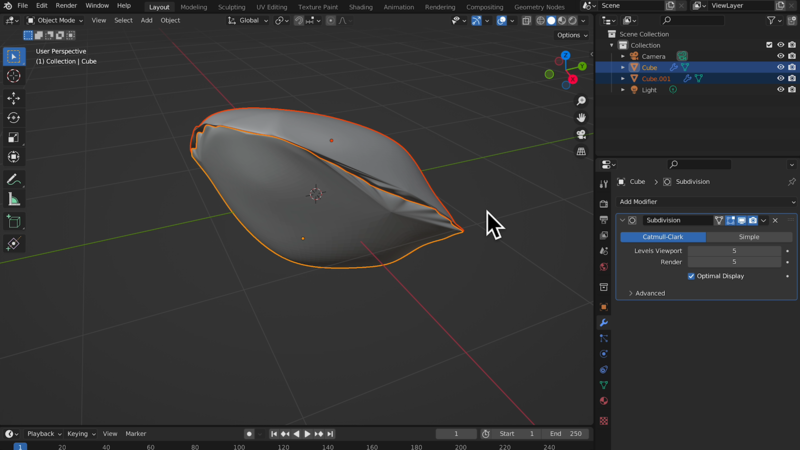Disable the Optimal Display checkbox
This screenshot has height=450, width=800.
pos(691,276)
